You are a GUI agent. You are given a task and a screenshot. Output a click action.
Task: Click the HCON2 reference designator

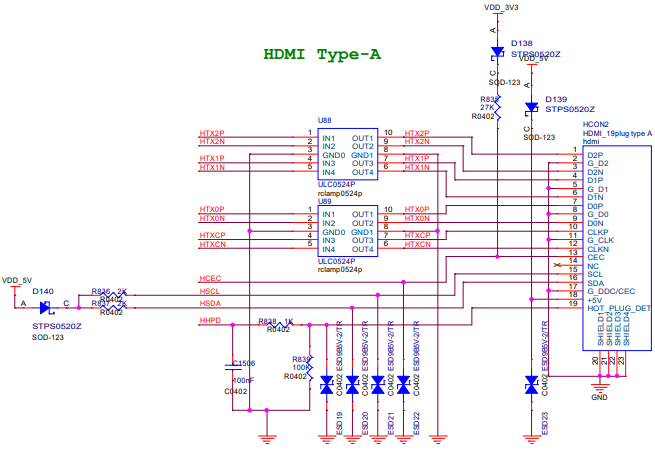(x=596, y=125)
